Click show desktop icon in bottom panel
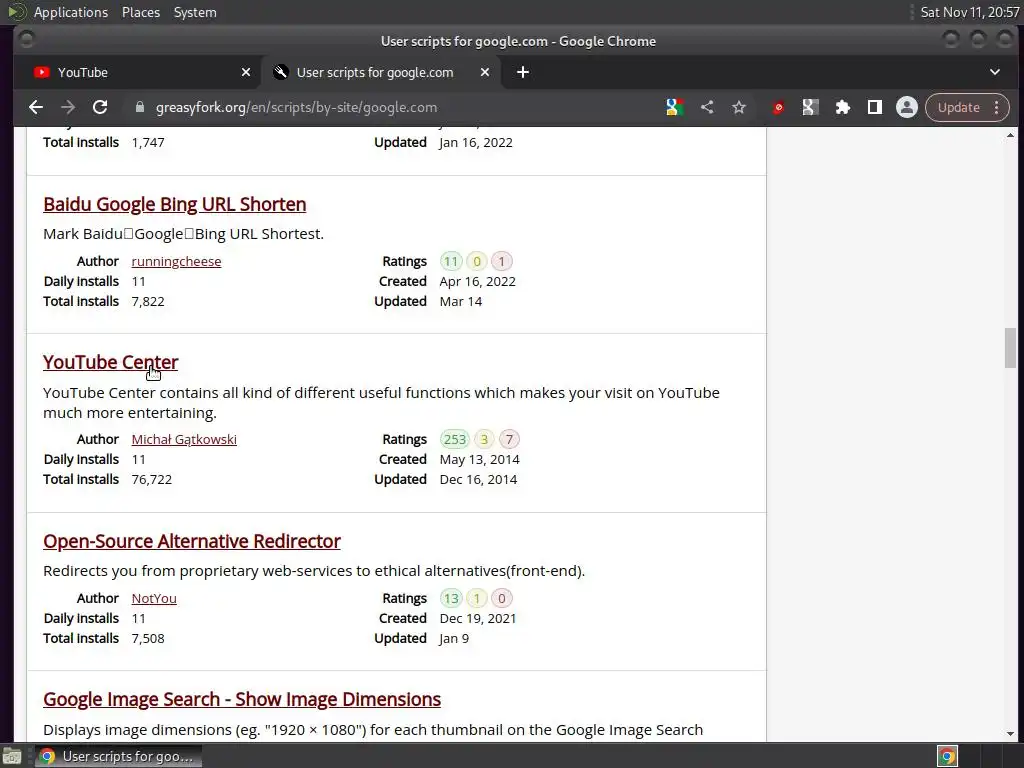Screen dimensions: 1024x768 12,756
